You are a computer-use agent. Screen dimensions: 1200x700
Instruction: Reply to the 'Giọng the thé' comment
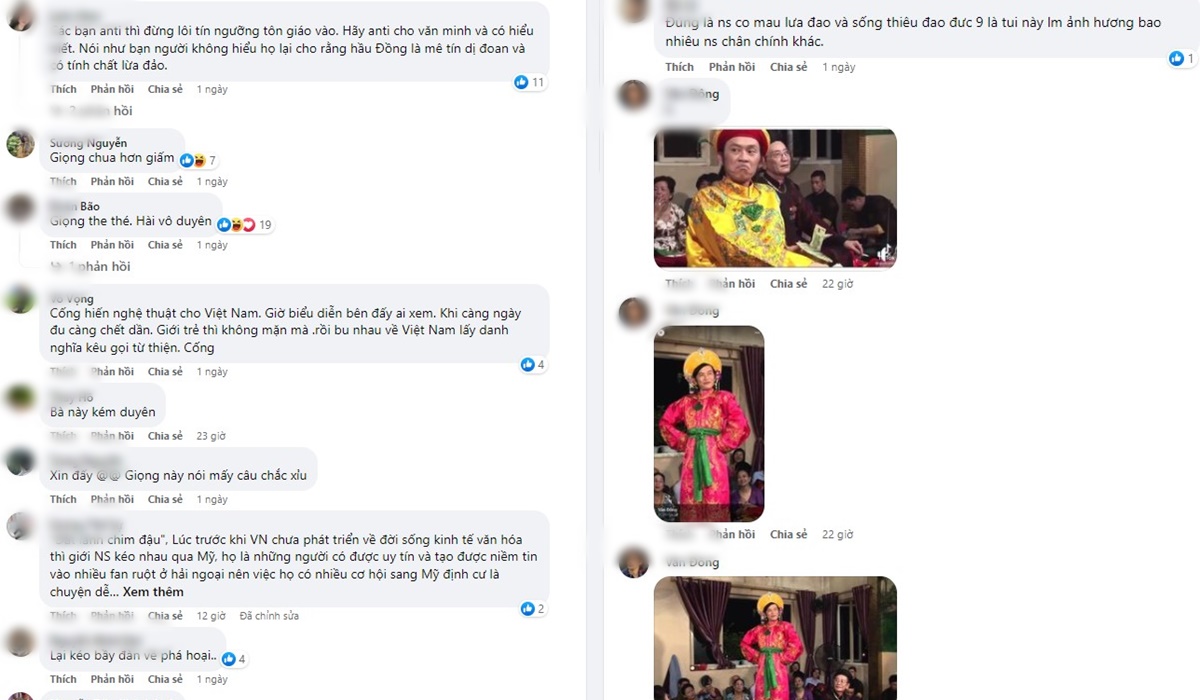pyautogui.click(x=112, y=245)
